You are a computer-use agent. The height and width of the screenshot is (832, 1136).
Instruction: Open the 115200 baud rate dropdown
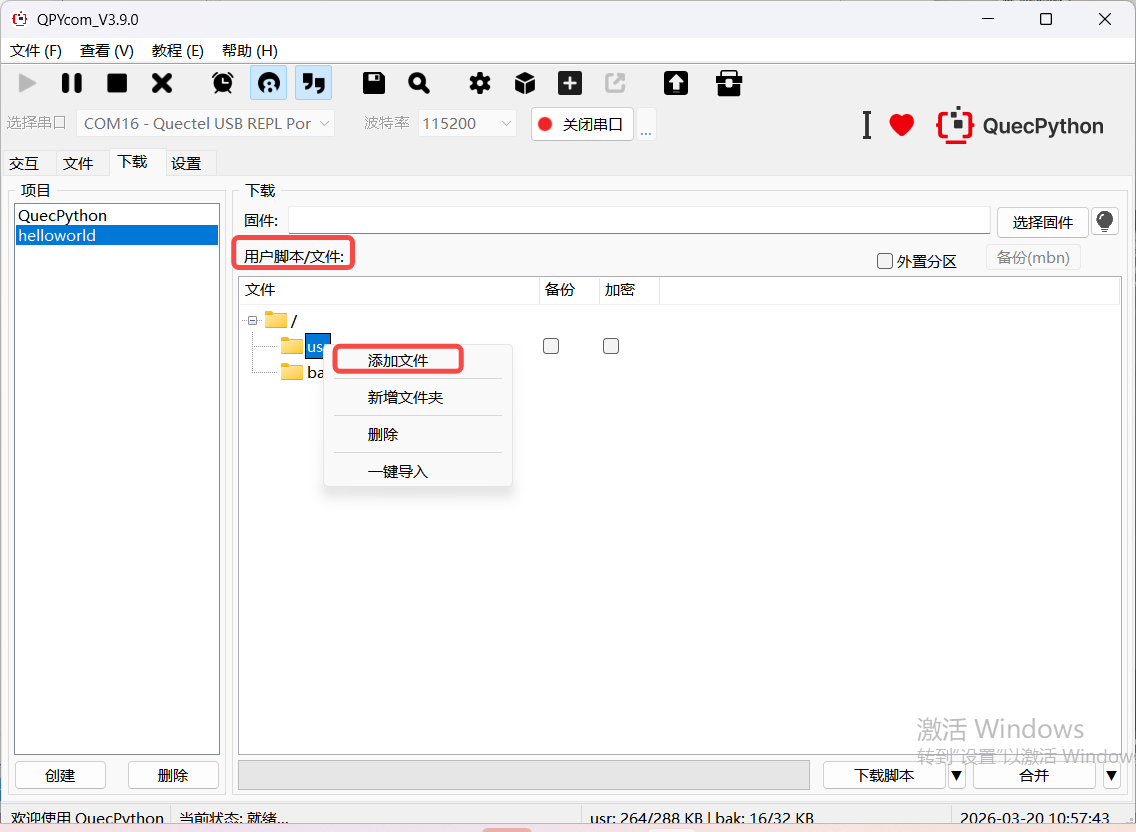pyautogui.click(x=467, y=124)
